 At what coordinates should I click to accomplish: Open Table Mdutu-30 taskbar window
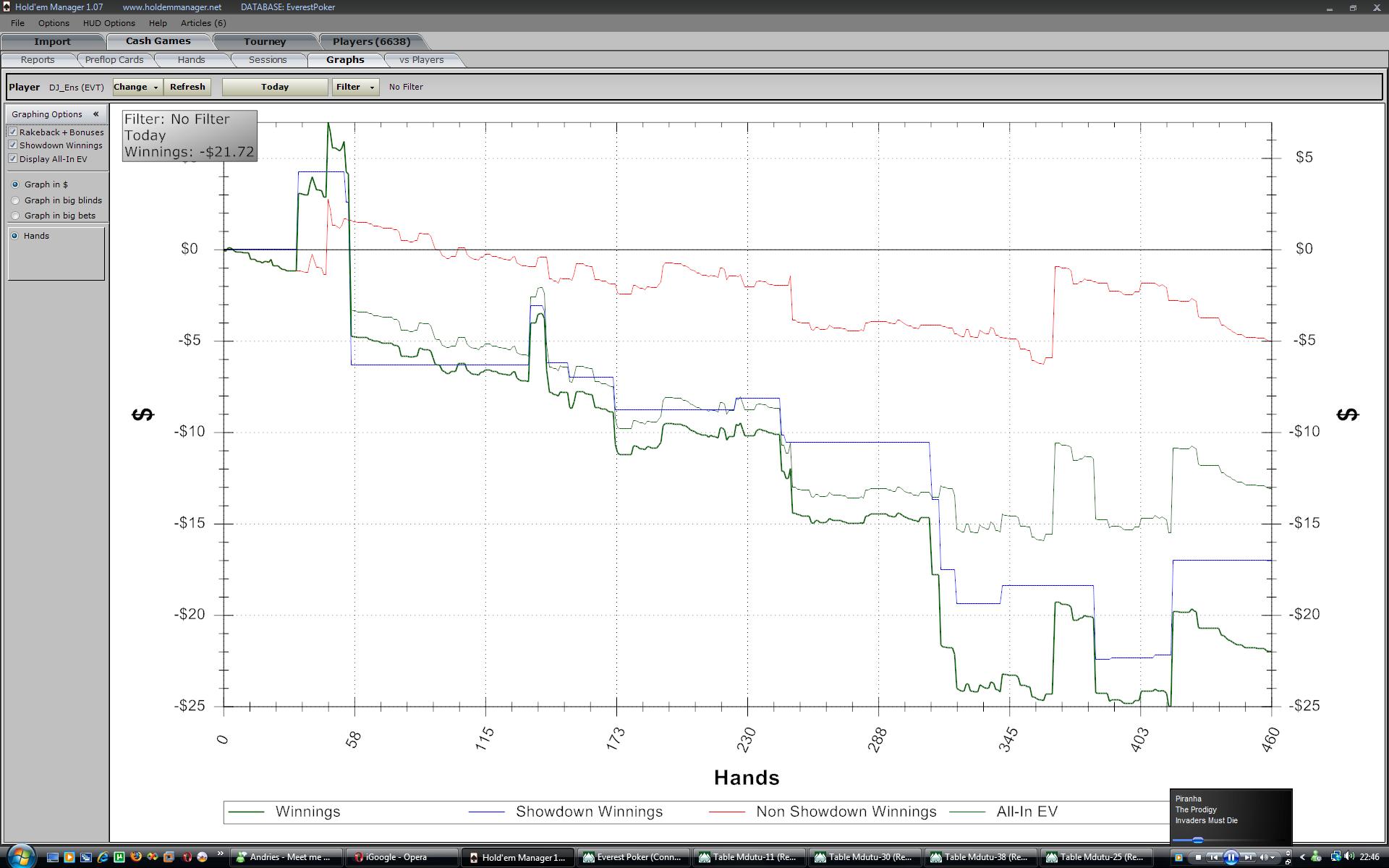pos(865,857)
